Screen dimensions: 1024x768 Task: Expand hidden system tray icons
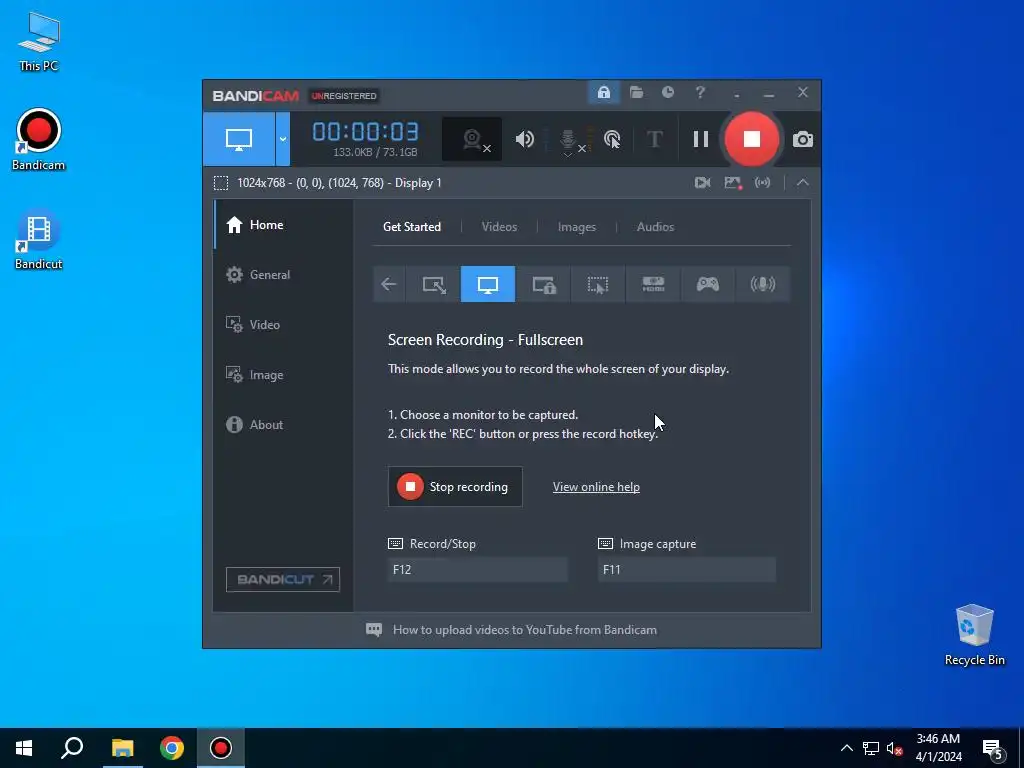pyautogui.click(x=846, y=748)
